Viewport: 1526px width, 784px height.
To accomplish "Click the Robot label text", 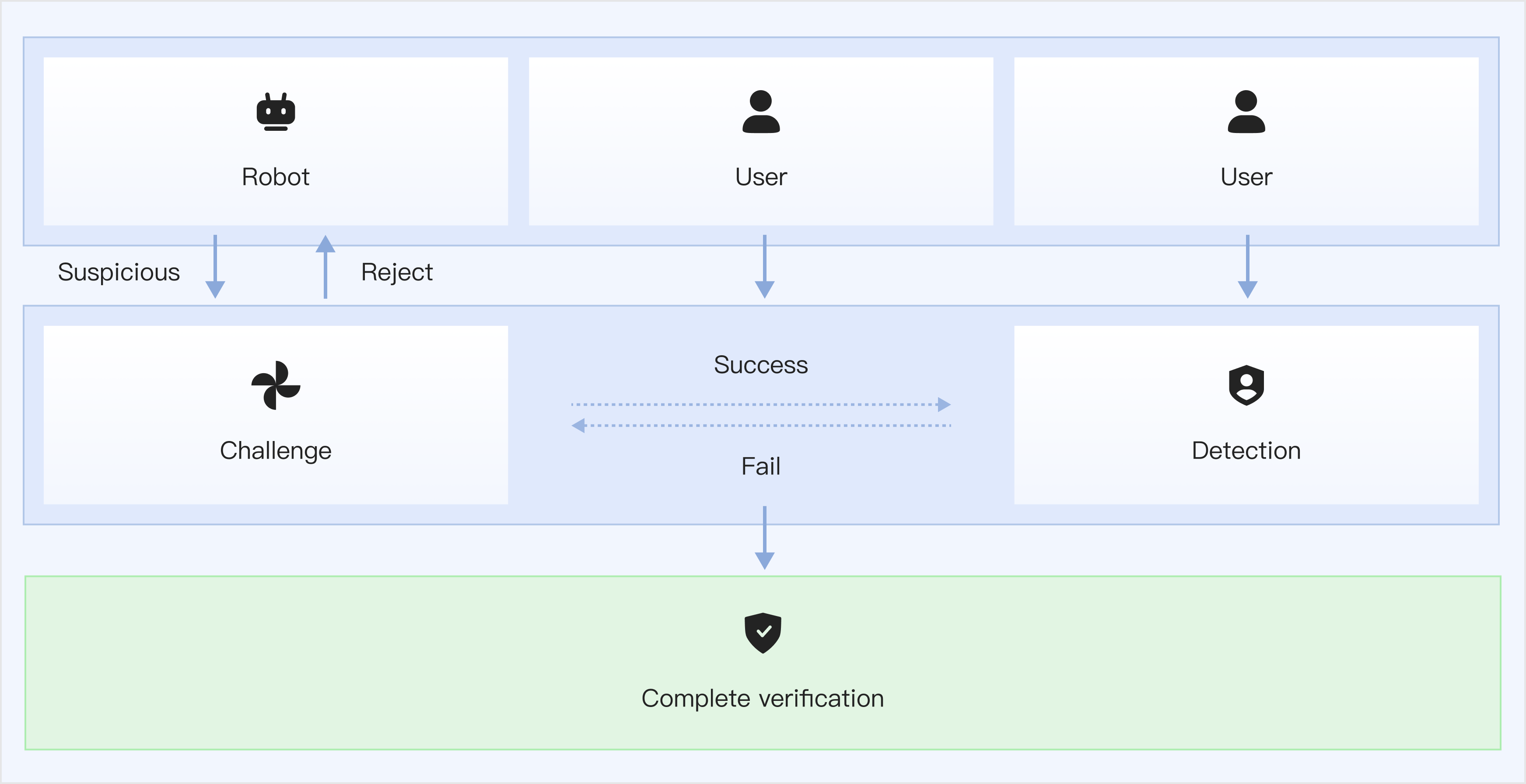I will coord(276,177).
